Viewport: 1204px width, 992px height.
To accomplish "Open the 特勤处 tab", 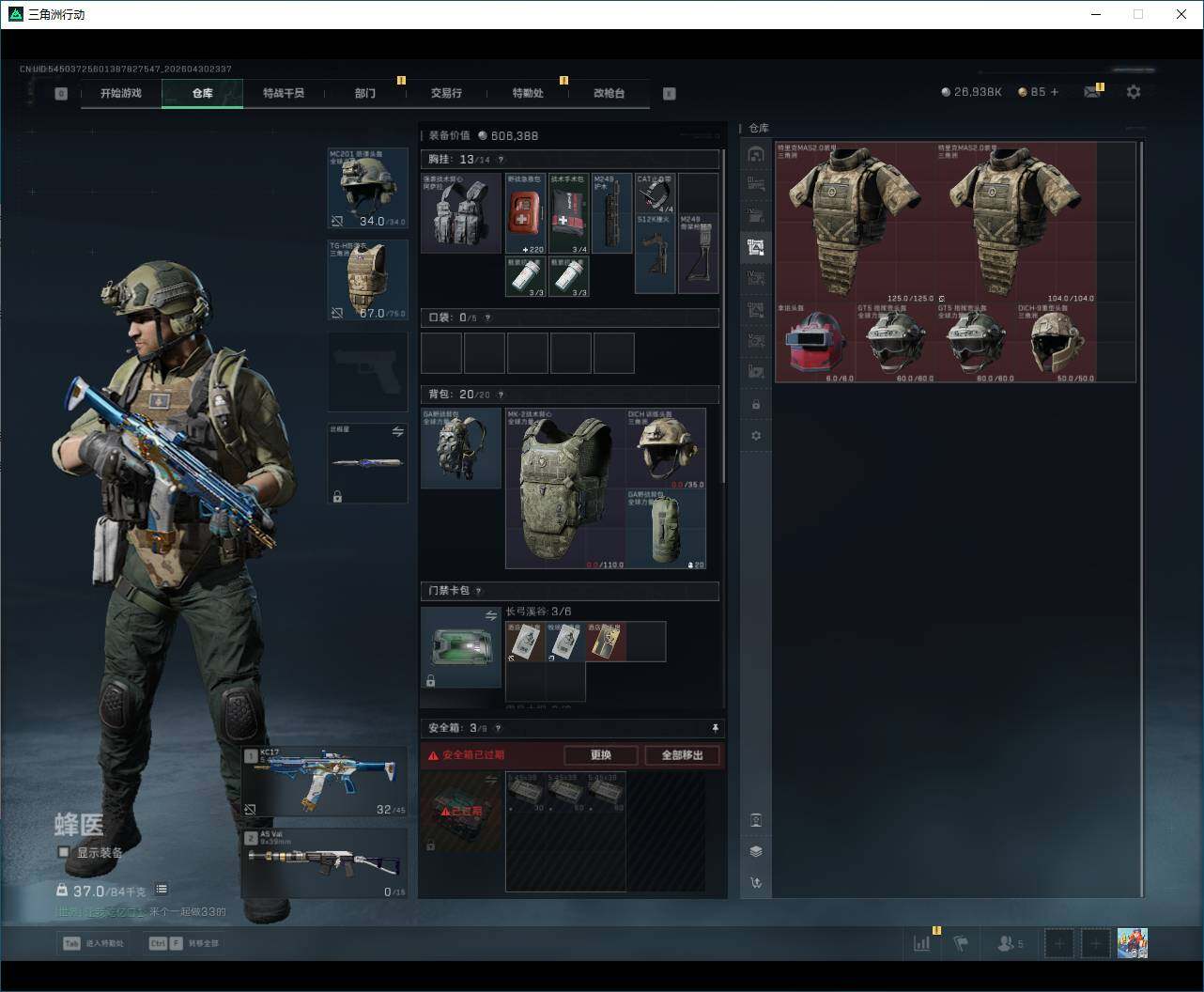I will (528, 93).
